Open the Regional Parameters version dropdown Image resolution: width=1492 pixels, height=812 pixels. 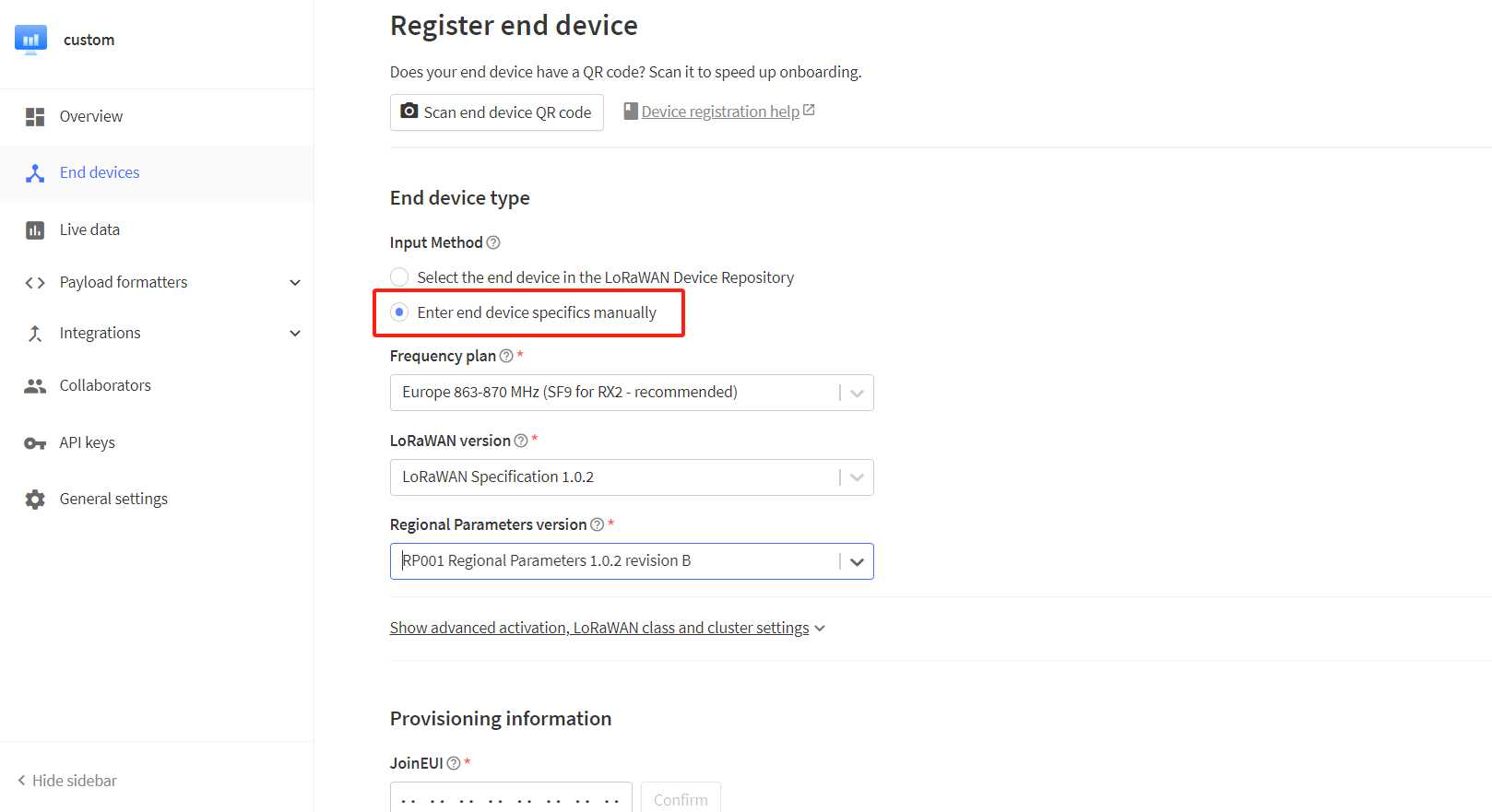point(632,561)
